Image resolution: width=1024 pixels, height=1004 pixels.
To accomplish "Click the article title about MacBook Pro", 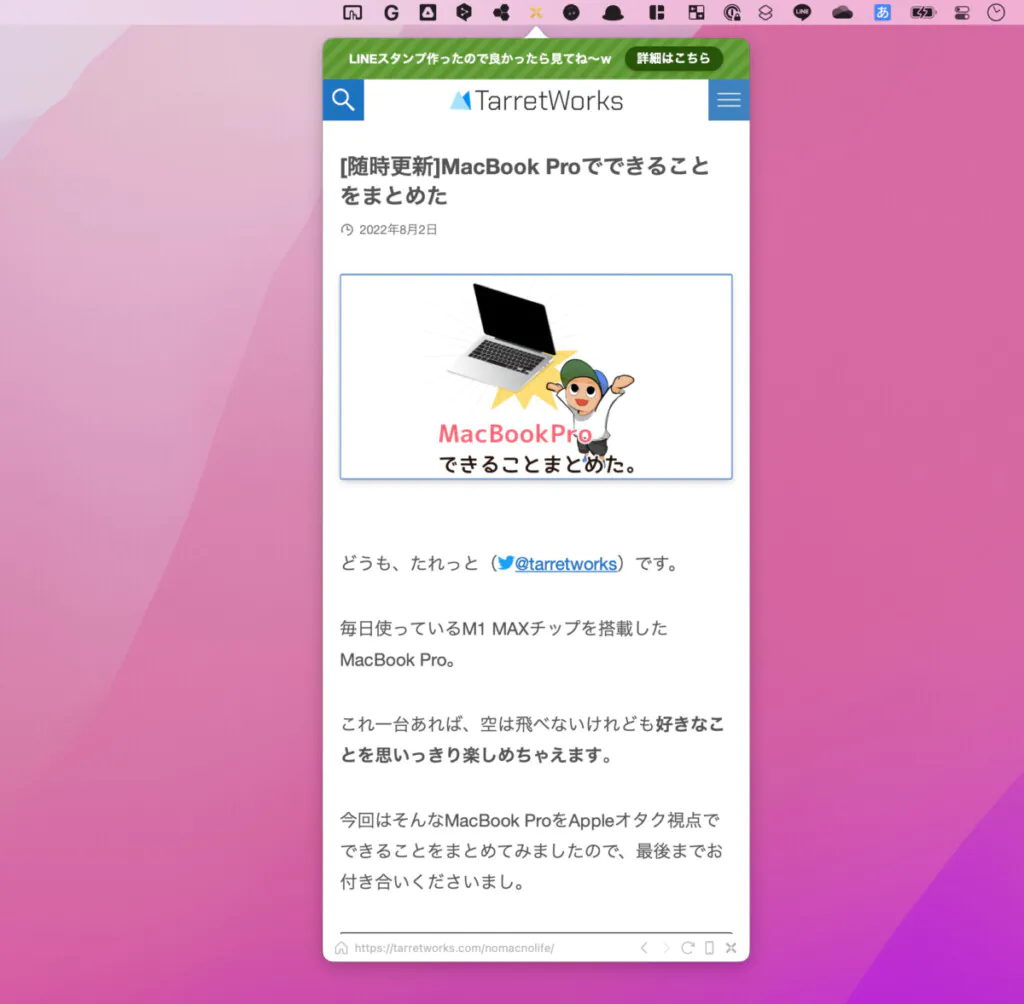I will tap(524, 181).
